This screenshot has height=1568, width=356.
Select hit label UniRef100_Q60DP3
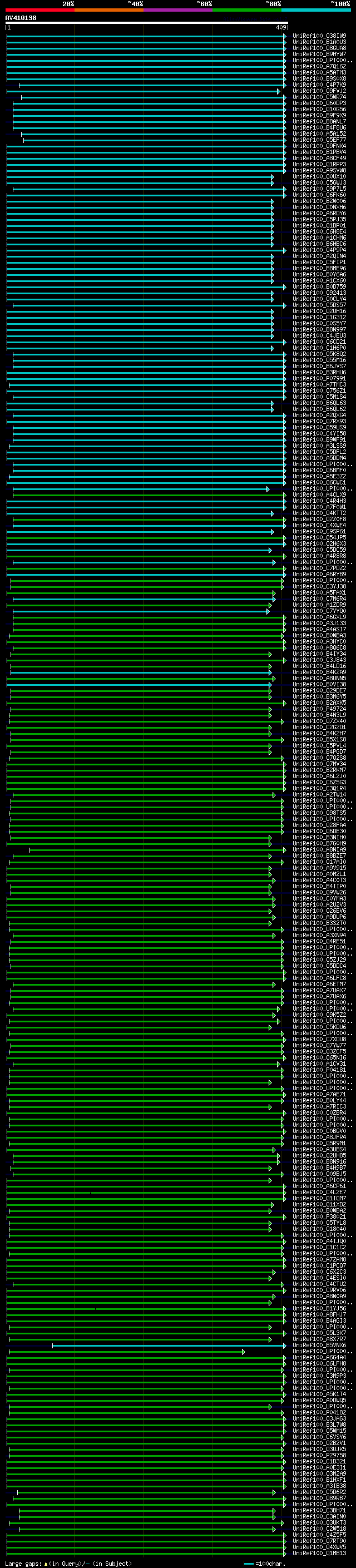(319, 103)
